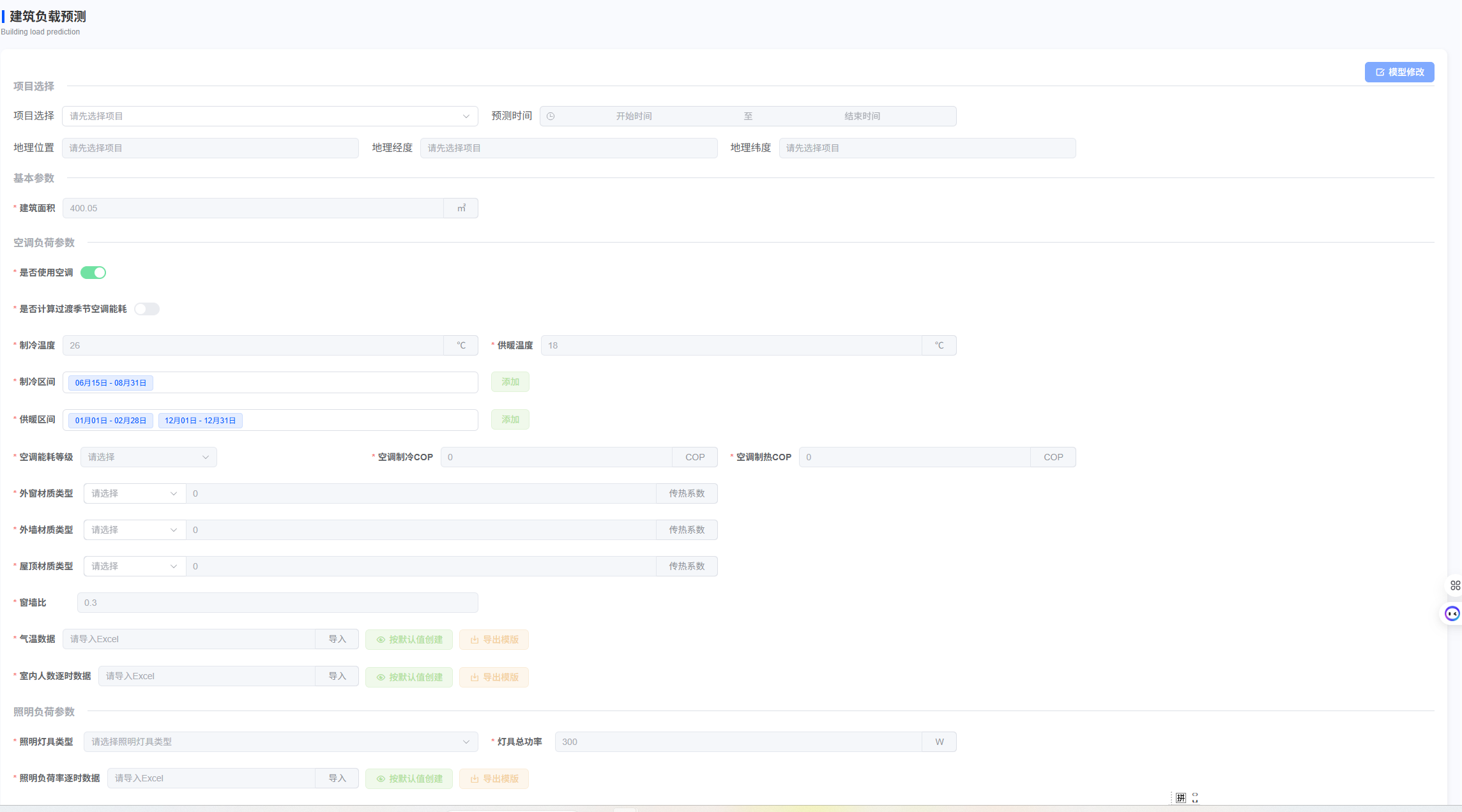Enable 是否计算过渡季节空调能耗 switch

coord(147,309)
